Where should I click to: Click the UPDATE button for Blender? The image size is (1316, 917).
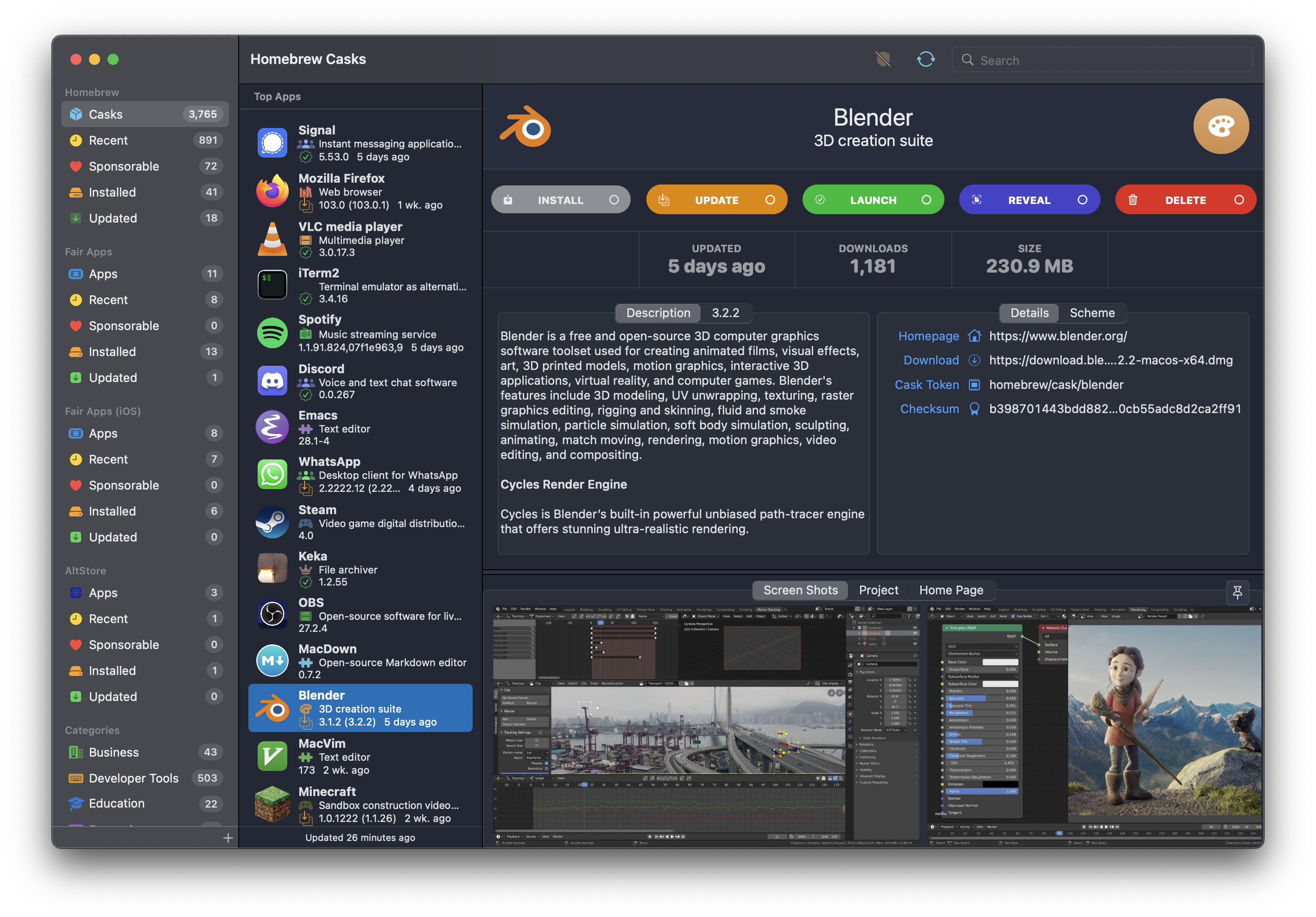coord(717,199)
